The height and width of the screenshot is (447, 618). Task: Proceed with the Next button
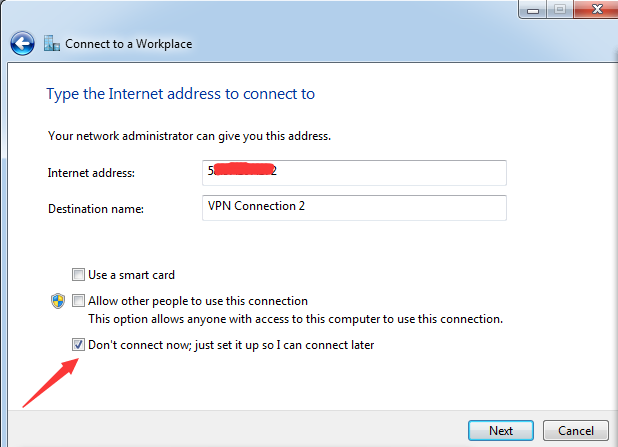[x=501, y=430]
